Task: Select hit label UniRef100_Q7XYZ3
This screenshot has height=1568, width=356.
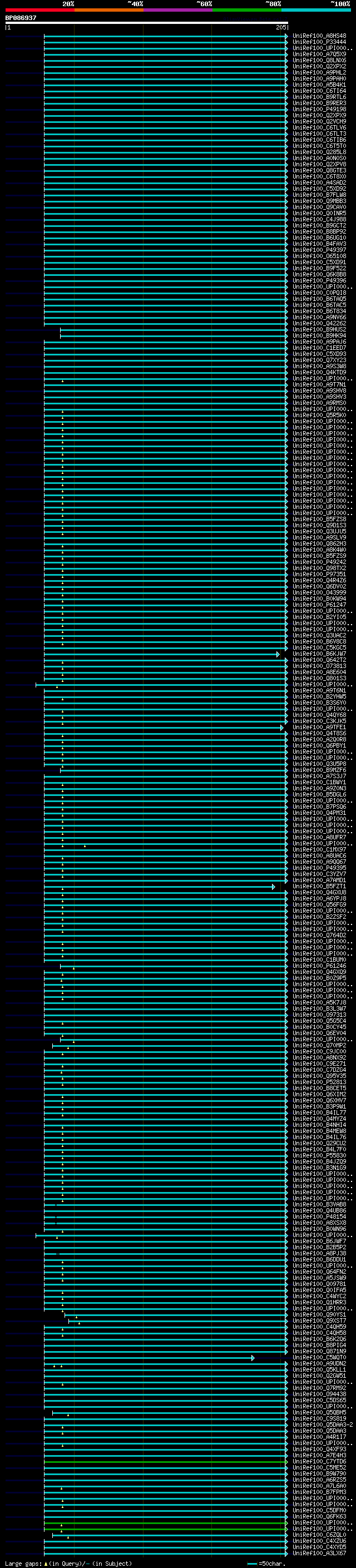Action: (x=319, y=360)
